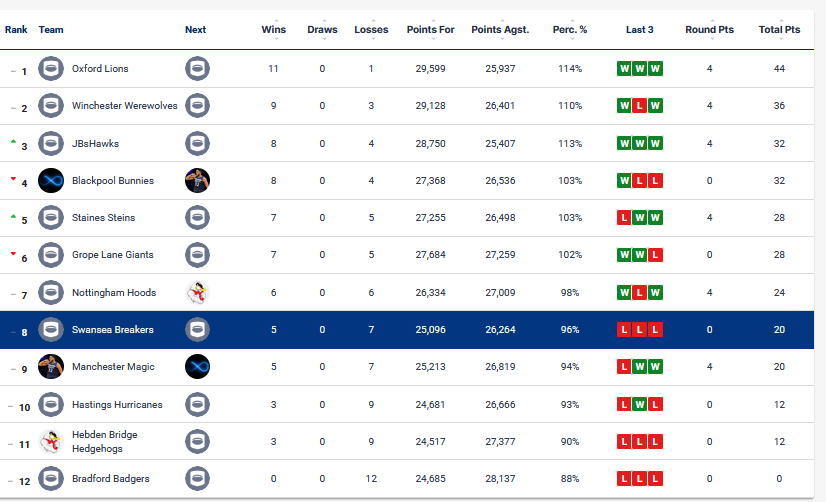Open Blackpool Bunnies' next opponent avatar
The height and width of the screenshot is (502, 826).
coord(197,181)
